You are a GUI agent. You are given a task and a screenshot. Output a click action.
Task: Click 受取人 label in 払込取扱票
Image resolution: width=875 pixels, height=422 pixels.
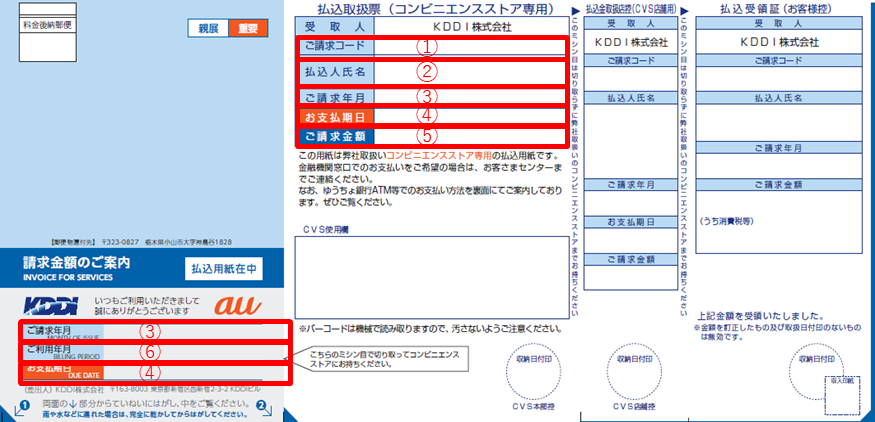335,26
